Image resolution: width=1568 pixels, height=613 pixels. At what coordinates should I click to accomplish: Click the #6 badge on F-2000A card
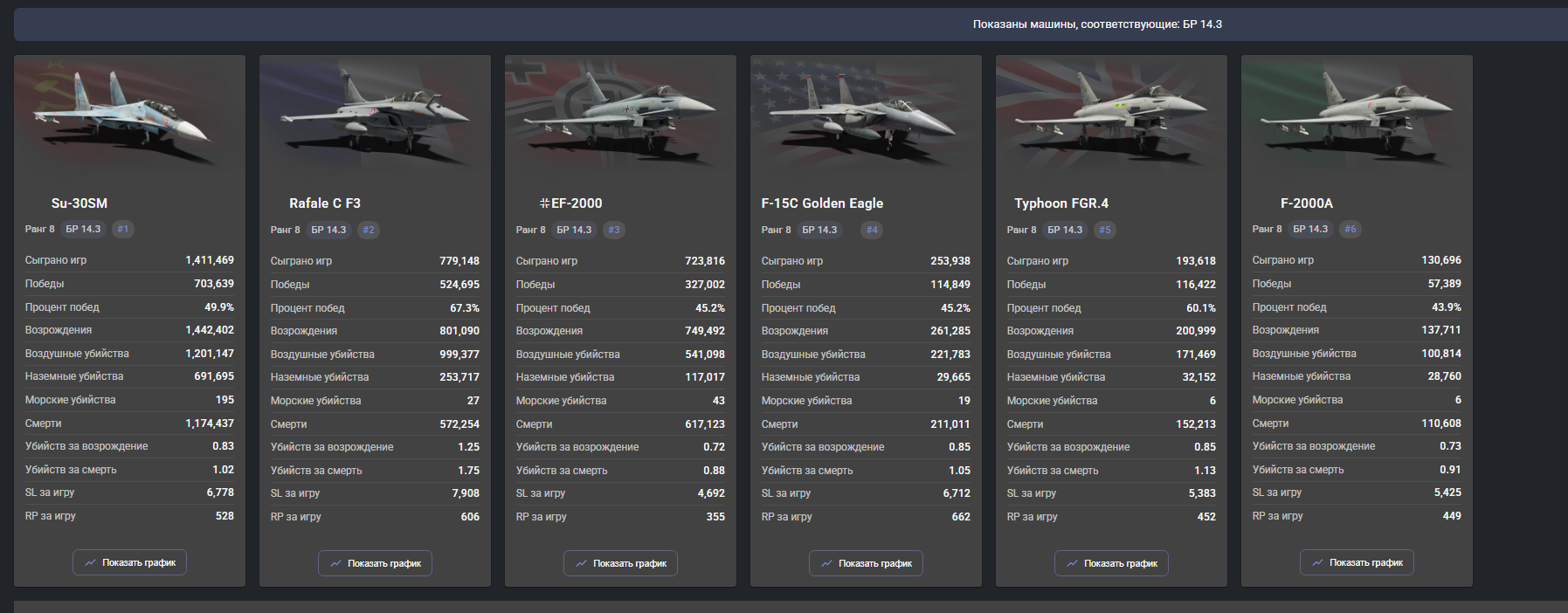click(1350, 230)
